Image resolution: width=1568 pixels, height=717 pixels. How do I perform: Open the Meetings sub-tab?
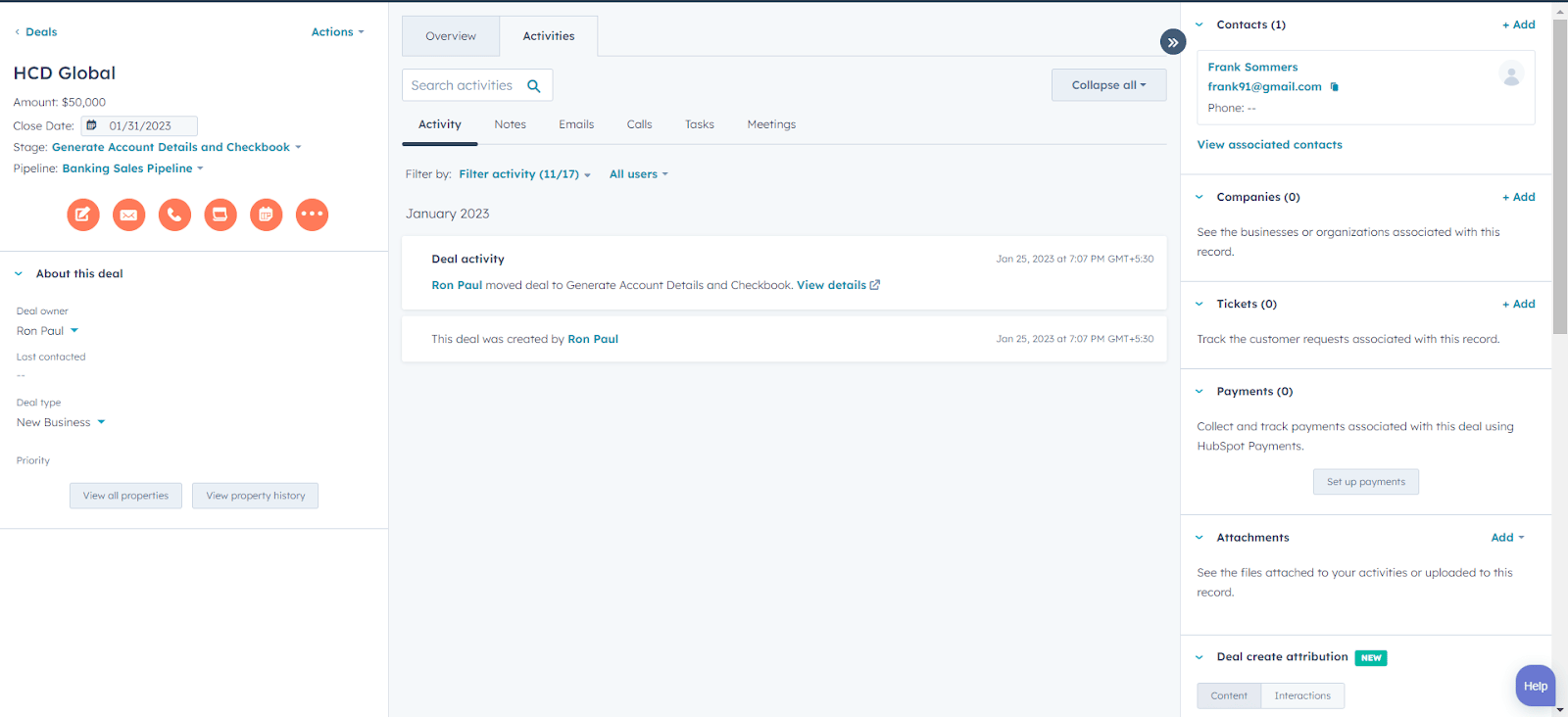[771, 124]
